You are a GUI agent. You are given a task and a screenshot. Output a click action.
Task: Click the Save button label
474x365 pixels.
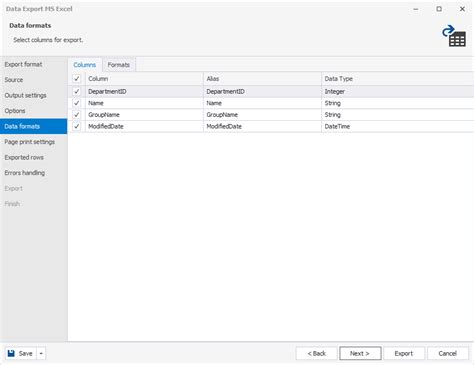coord(25,353)
